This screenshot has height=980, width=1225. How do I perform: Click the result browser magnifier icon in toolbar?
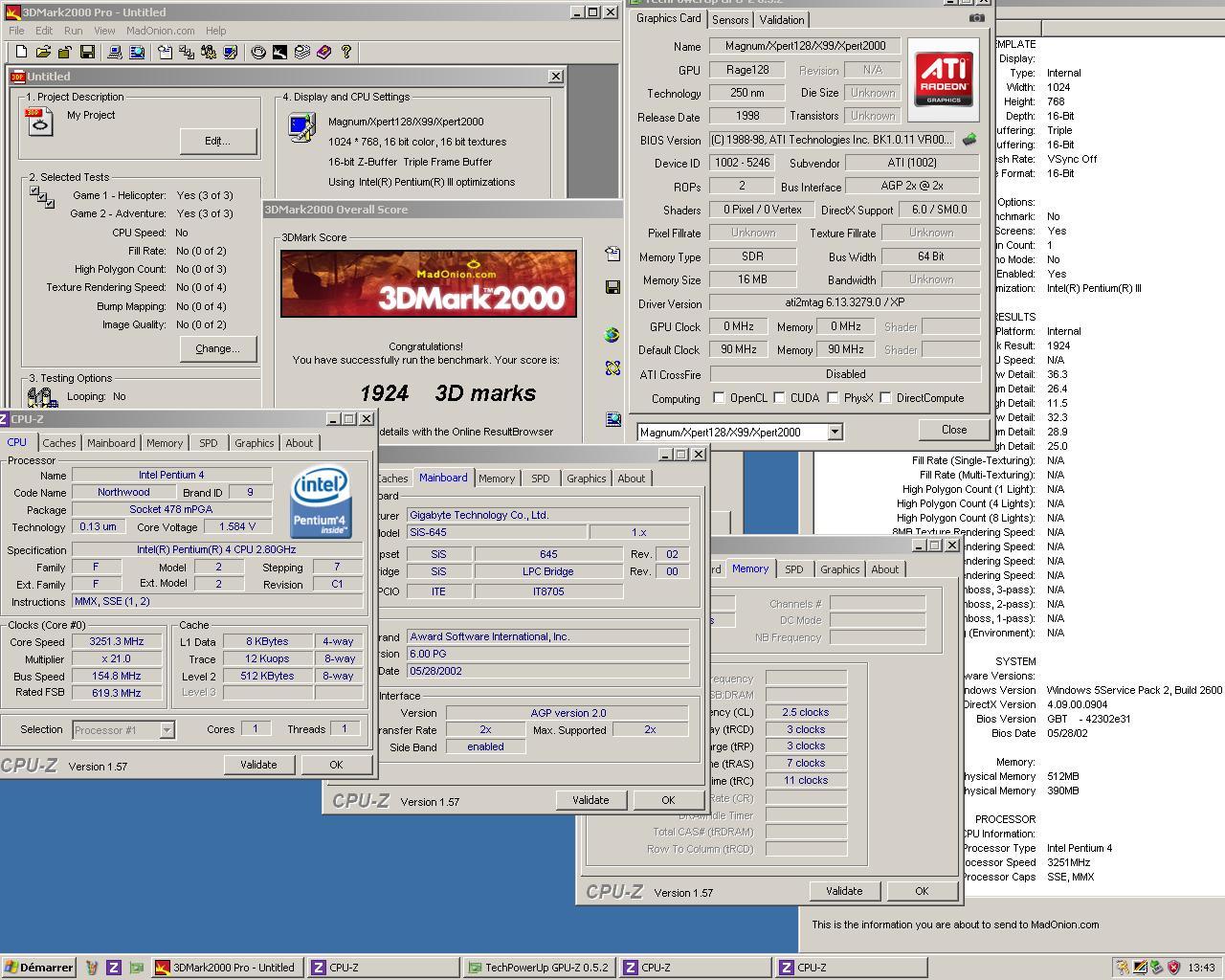click(136, 52)
